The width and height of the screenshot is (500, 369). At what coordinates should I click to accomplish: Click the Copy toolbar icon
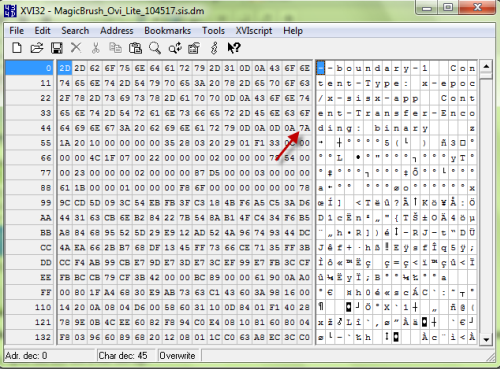(115, 48)
